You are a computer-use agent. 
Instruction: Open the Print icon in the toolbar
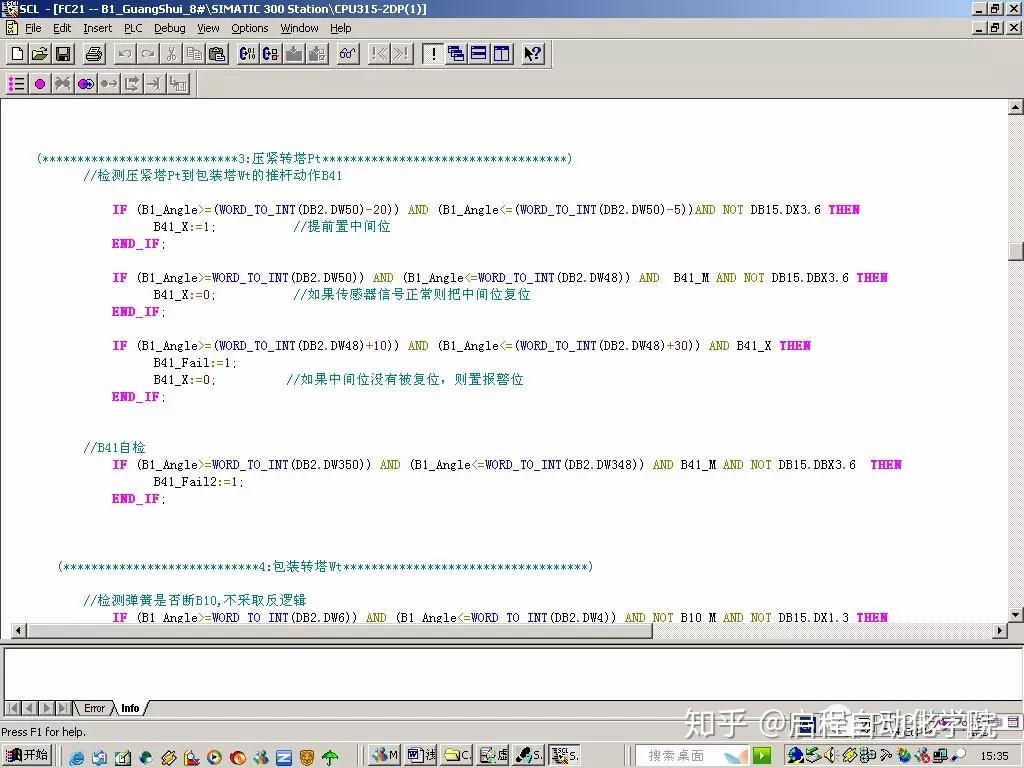pos(94,54)
